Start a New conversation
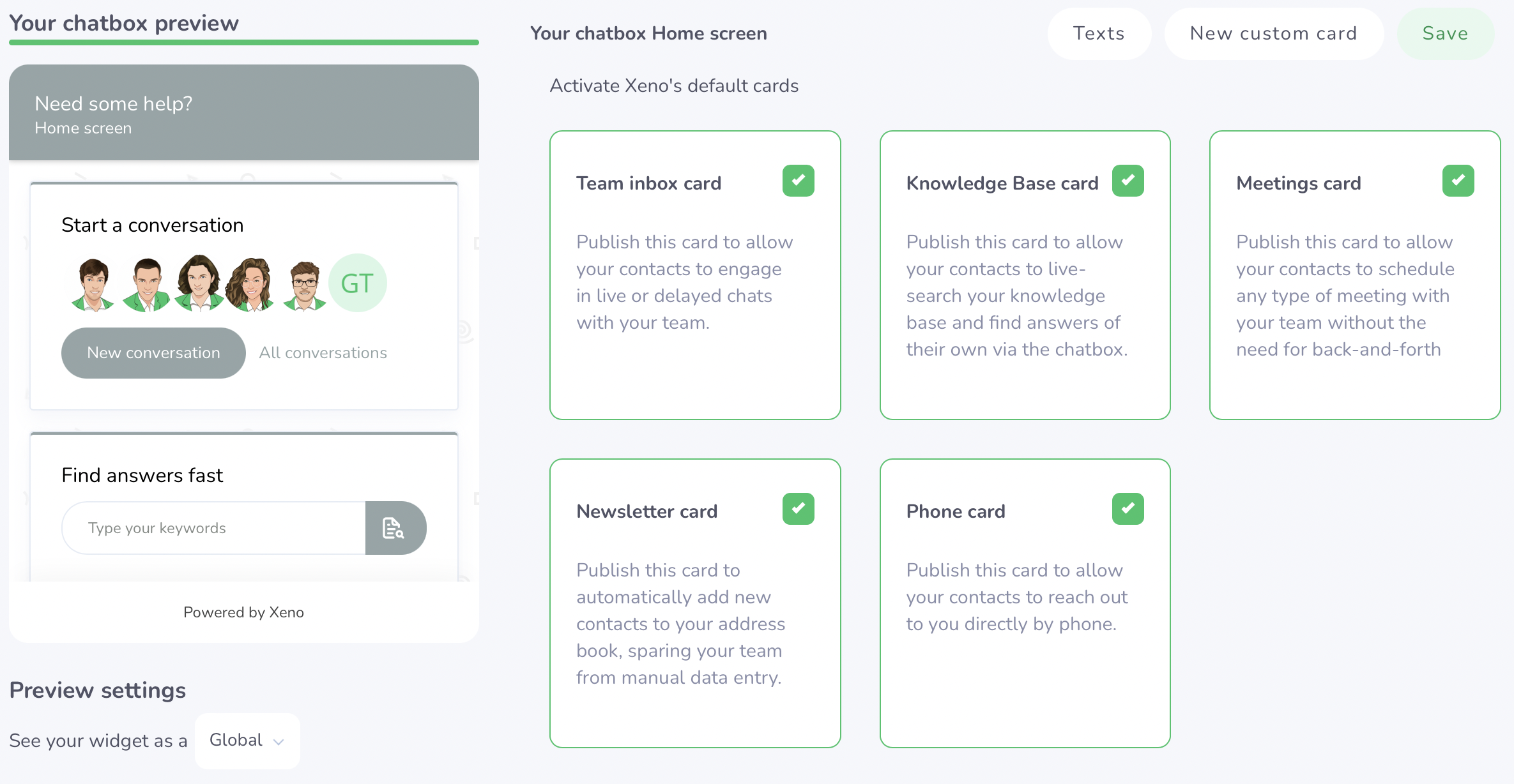1514x784 pixels. [x=153, y=352]
